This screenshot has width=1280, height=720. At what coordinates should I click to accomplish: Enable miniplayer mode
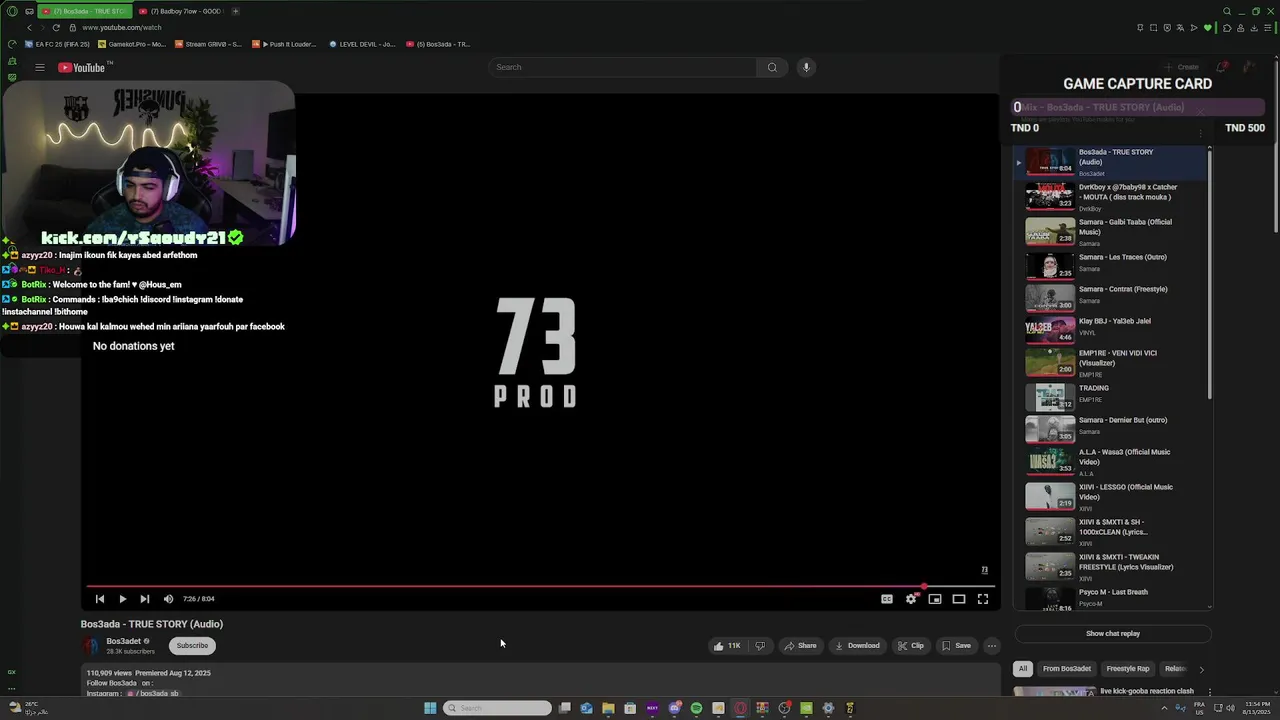935,599
